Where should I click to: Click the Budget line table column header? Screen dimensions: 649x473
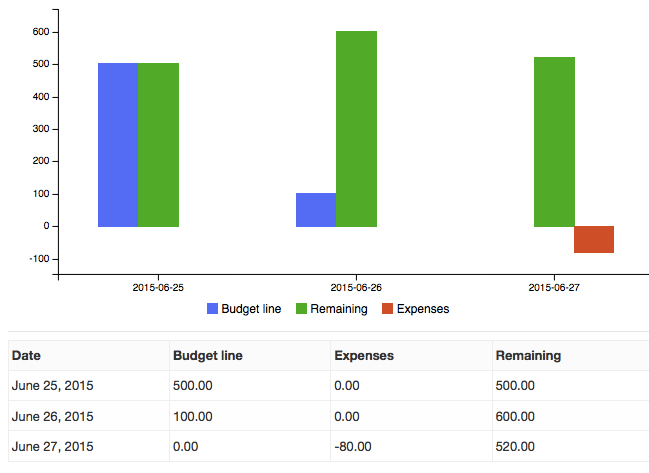208,355
